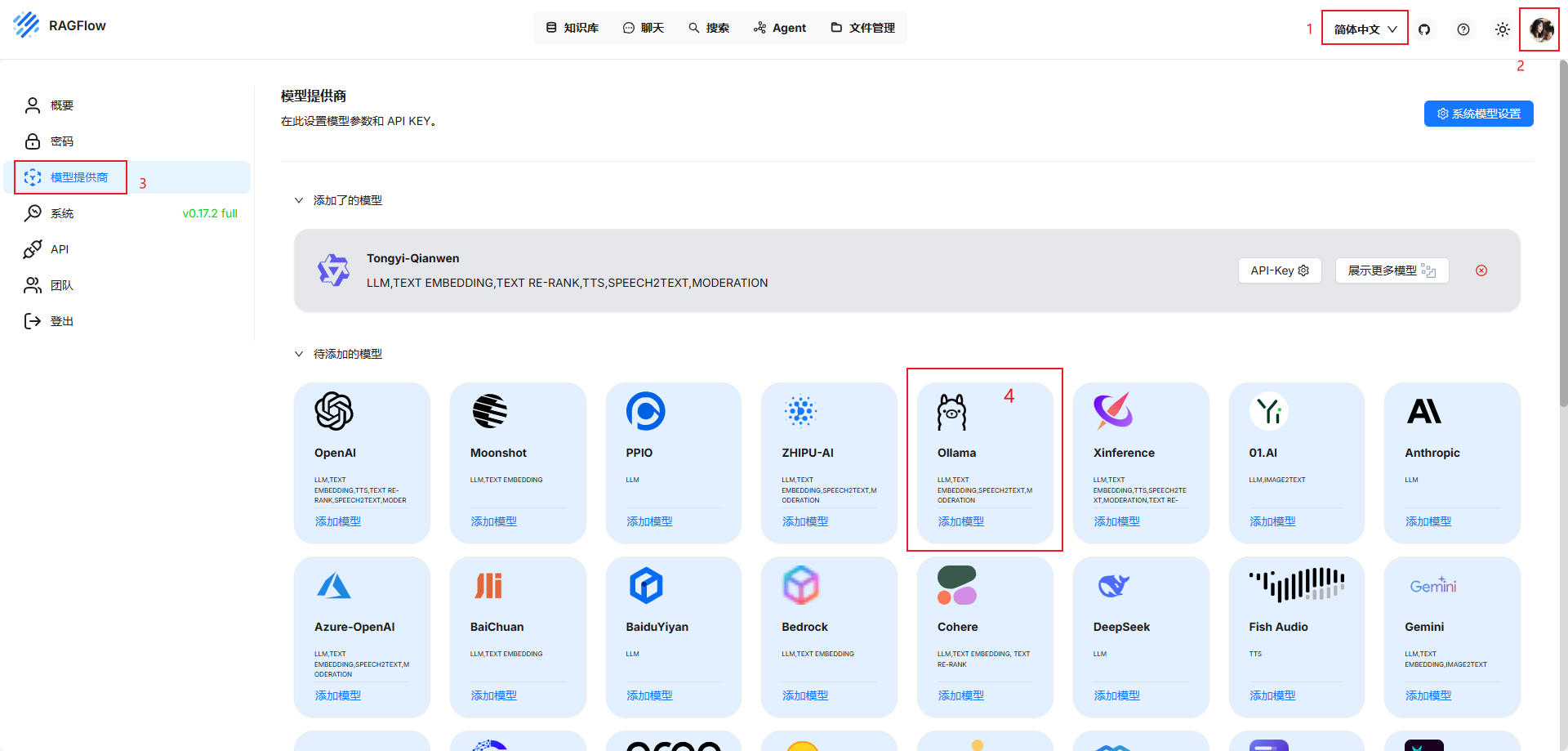1568x751 pixels.
Task: Click the Moonshot logo icon
Action: click(x=490, y=411)
